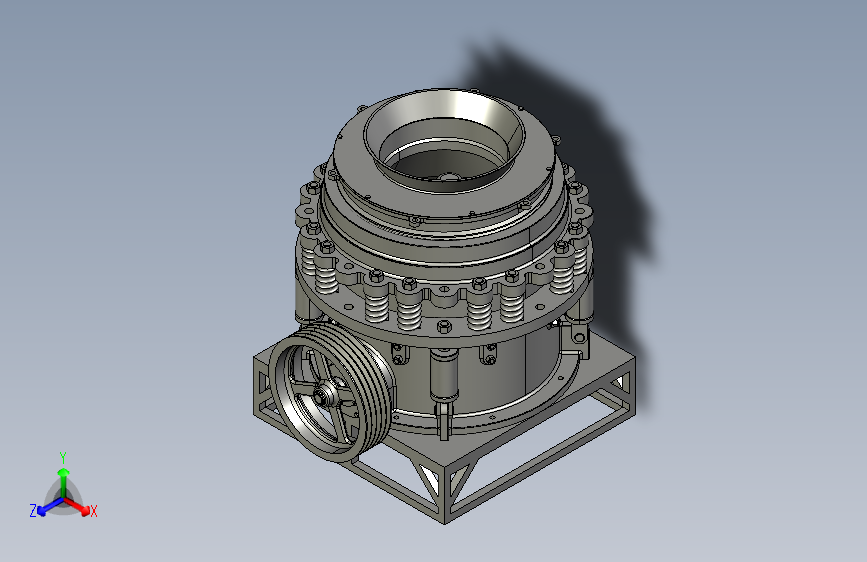Viewport: 867px width, 562px height.
Task: Select the grooved belt pulley wheel
Action: 332,392
